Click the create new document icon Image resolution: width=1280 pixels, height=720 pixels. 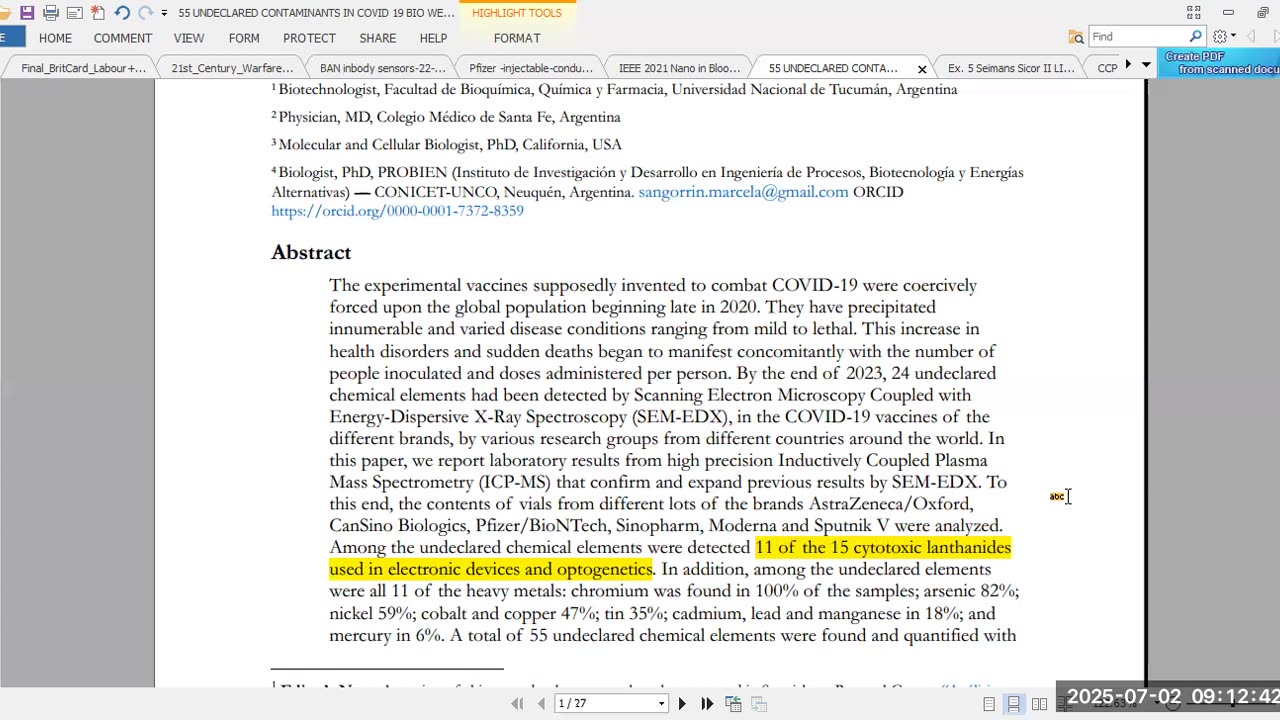click(98, 13)
